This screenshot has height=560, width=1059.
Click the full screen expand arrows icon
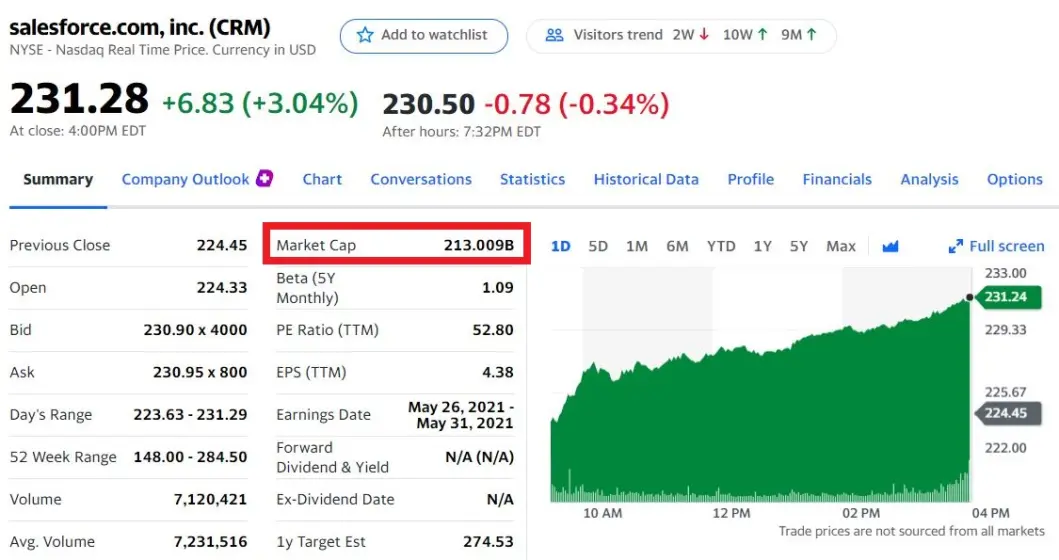click(x=956, y=247)
